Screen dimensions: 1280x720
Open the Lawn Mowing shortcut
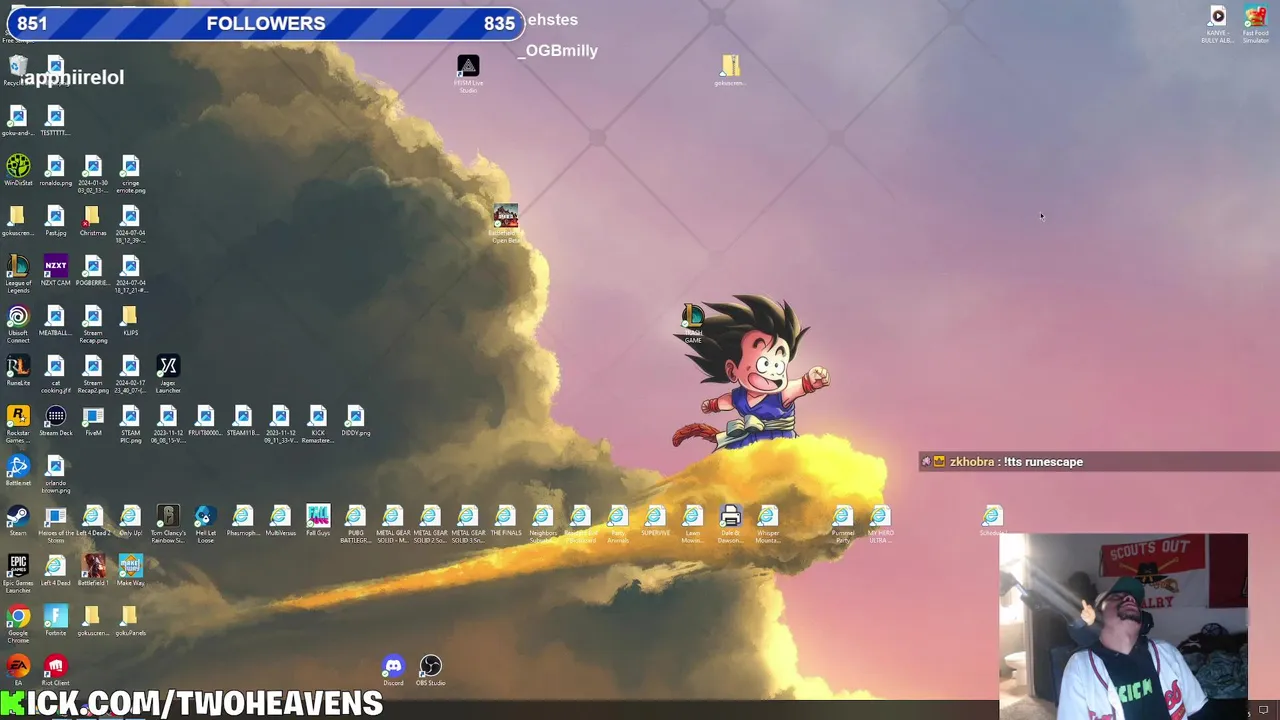[x=693, y=524]
